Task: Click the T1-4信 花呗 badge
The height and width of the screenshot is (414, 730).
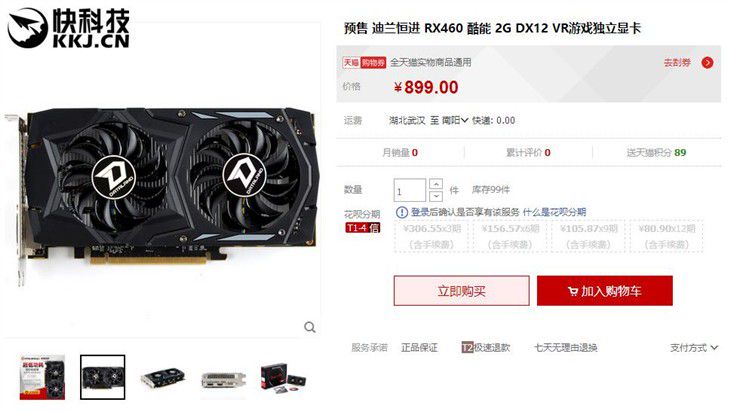Action: [362, 228]
